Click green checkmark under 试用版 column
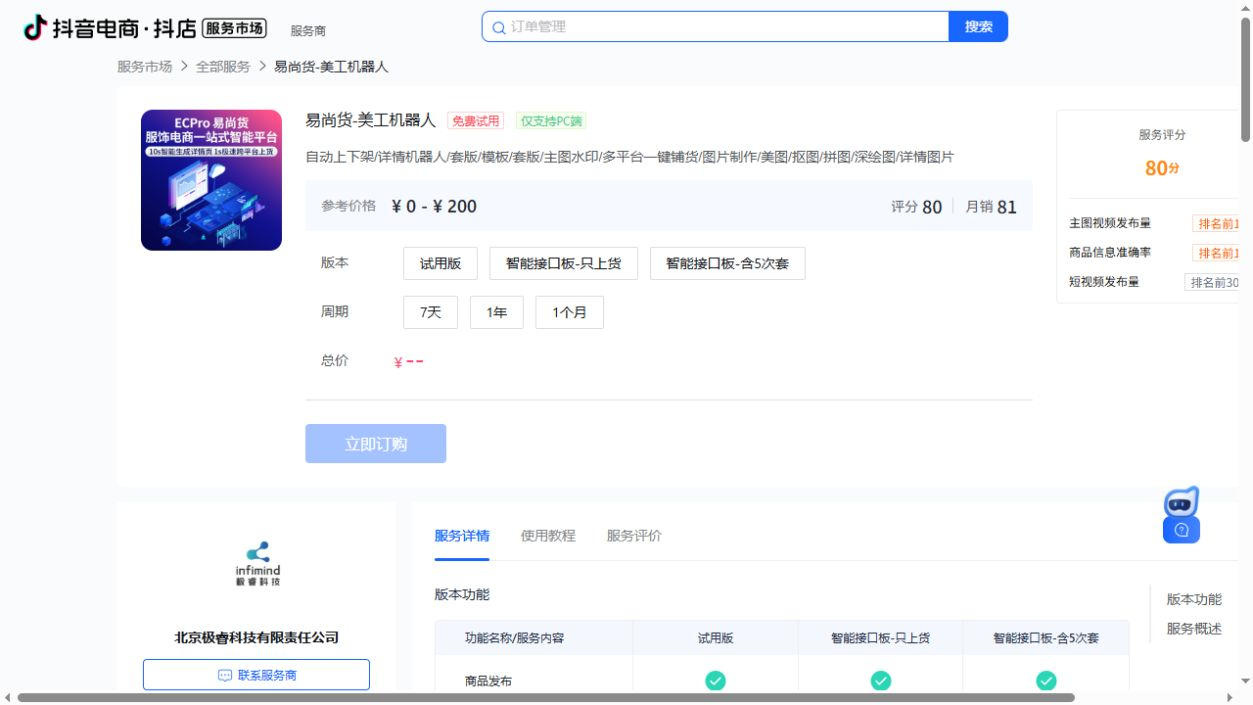 (715, 680)
